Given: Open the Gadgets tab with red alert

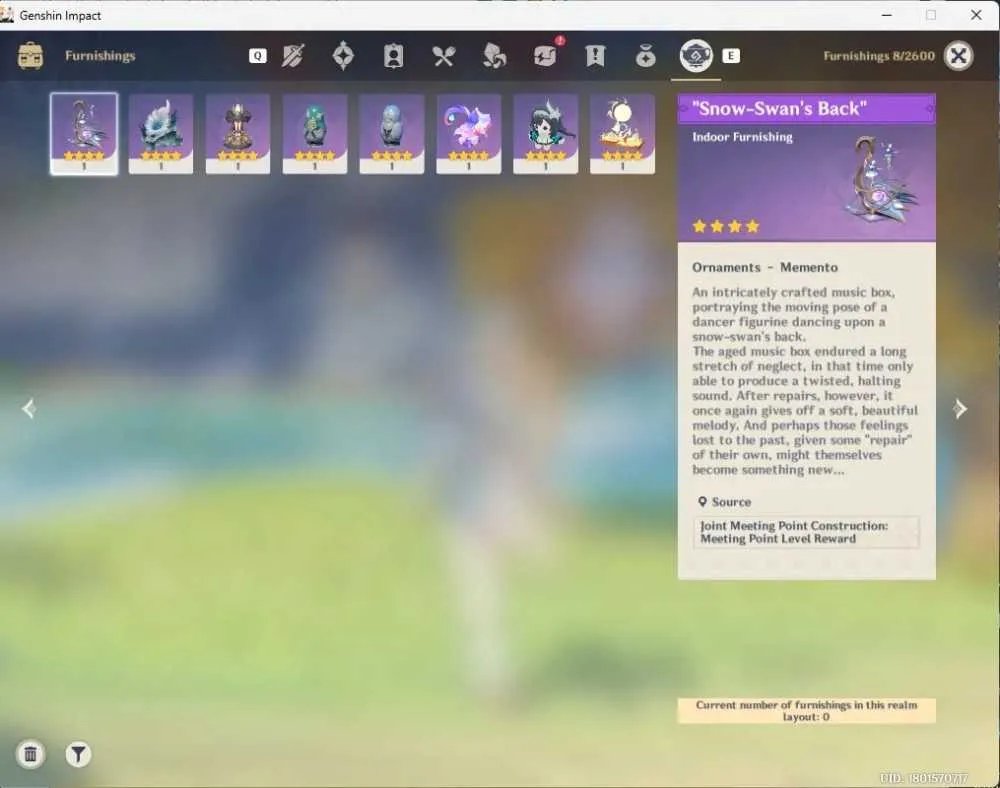Looking at the screenshot, I should click(546, 55).
